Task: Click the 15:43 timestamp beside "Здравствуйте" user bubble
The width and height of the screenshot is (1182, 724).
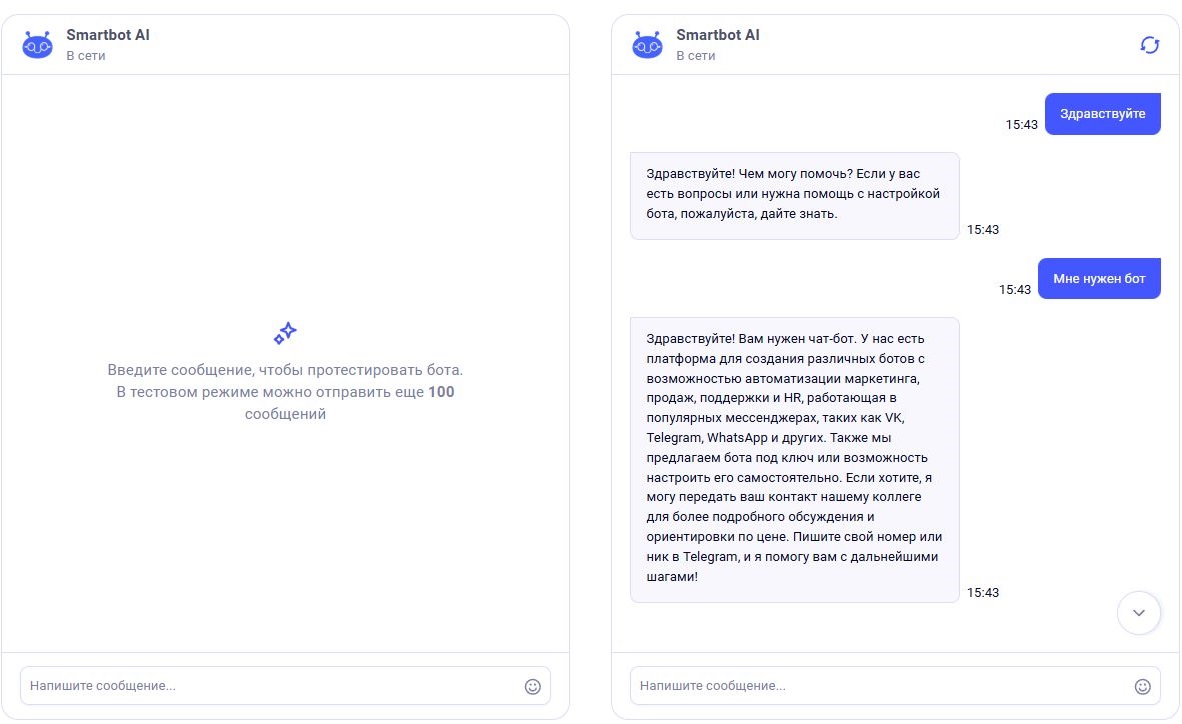Action: coord(1021,125)
